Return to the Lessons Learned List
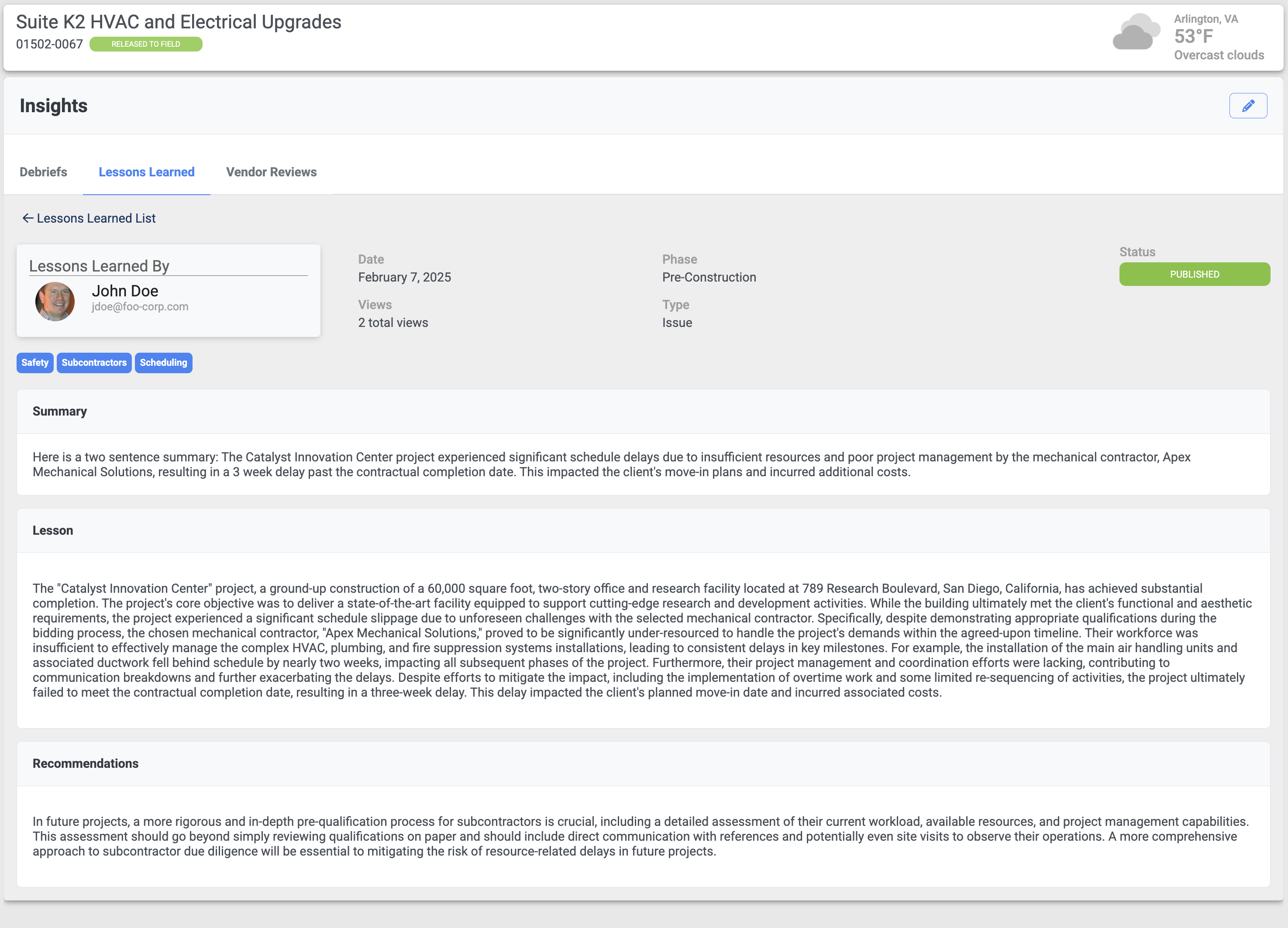Screen dimensions: 1288x928 click(x=96, y=217)
